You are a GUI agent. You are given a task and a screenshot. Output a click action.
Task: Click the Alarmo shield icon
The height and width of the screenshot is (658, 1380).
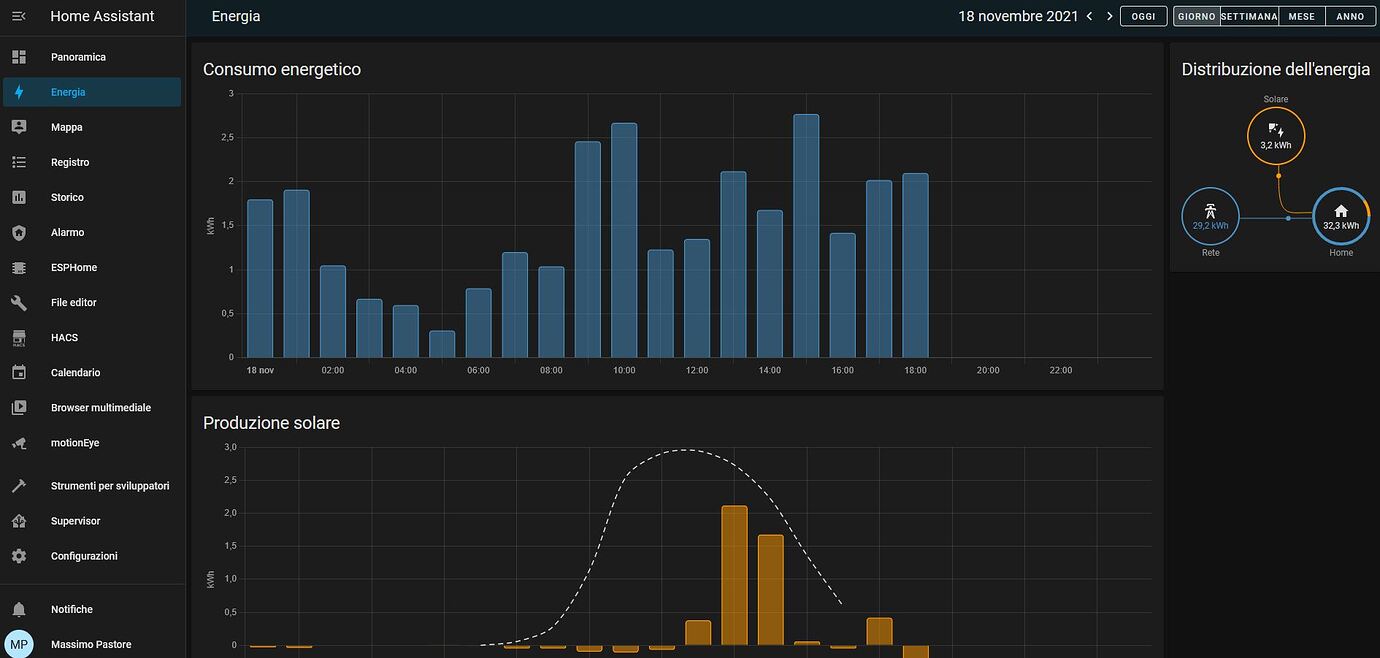19,232
